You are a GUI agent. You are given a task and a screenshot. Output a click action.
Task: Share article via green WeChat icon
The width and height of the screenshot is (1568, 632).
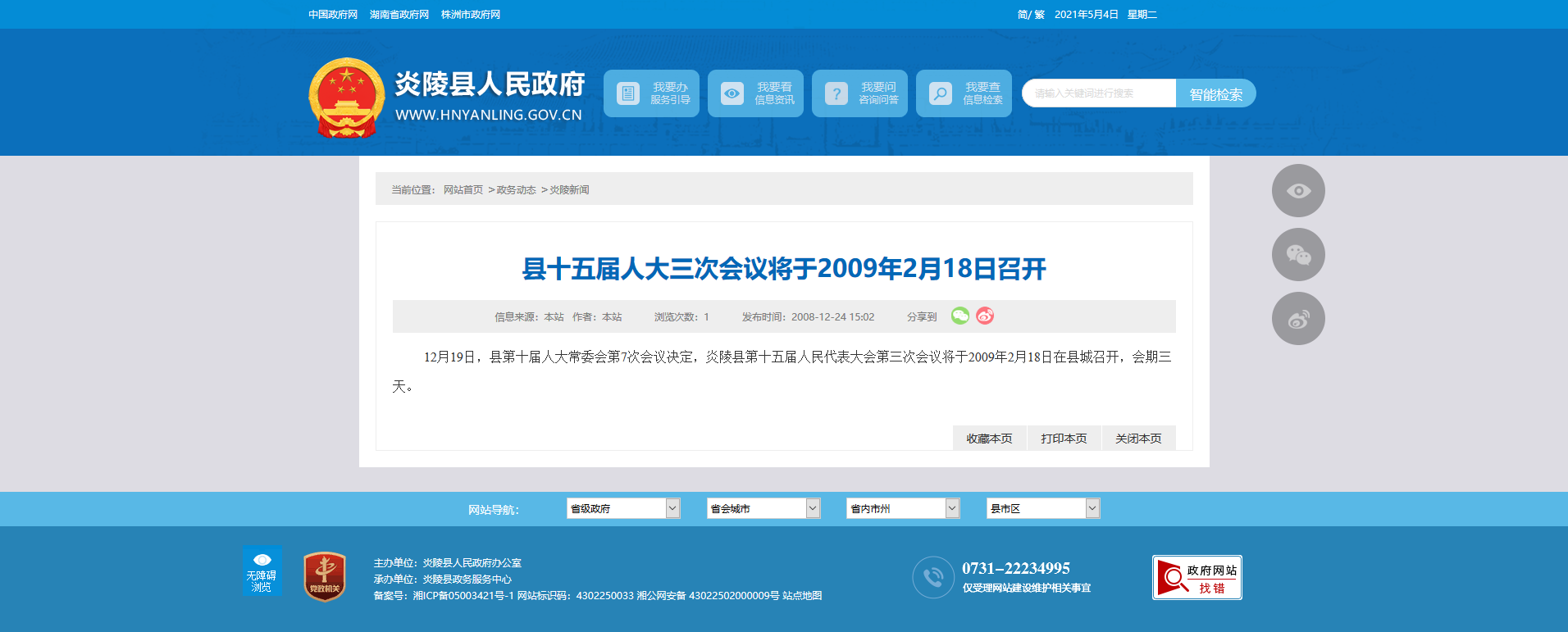[x=959, y=316]
